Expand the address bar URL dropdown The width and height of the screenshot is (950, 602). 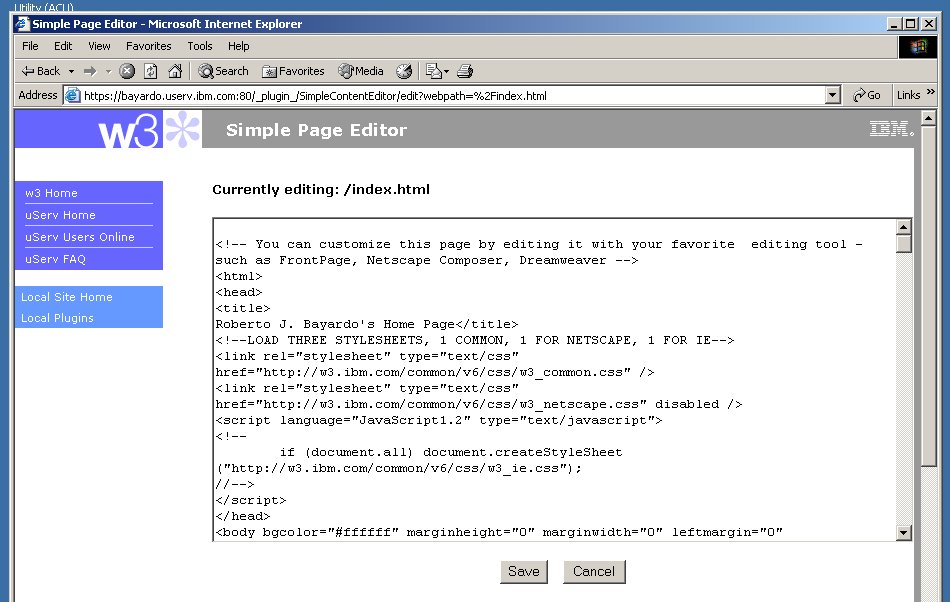(832, 95)
